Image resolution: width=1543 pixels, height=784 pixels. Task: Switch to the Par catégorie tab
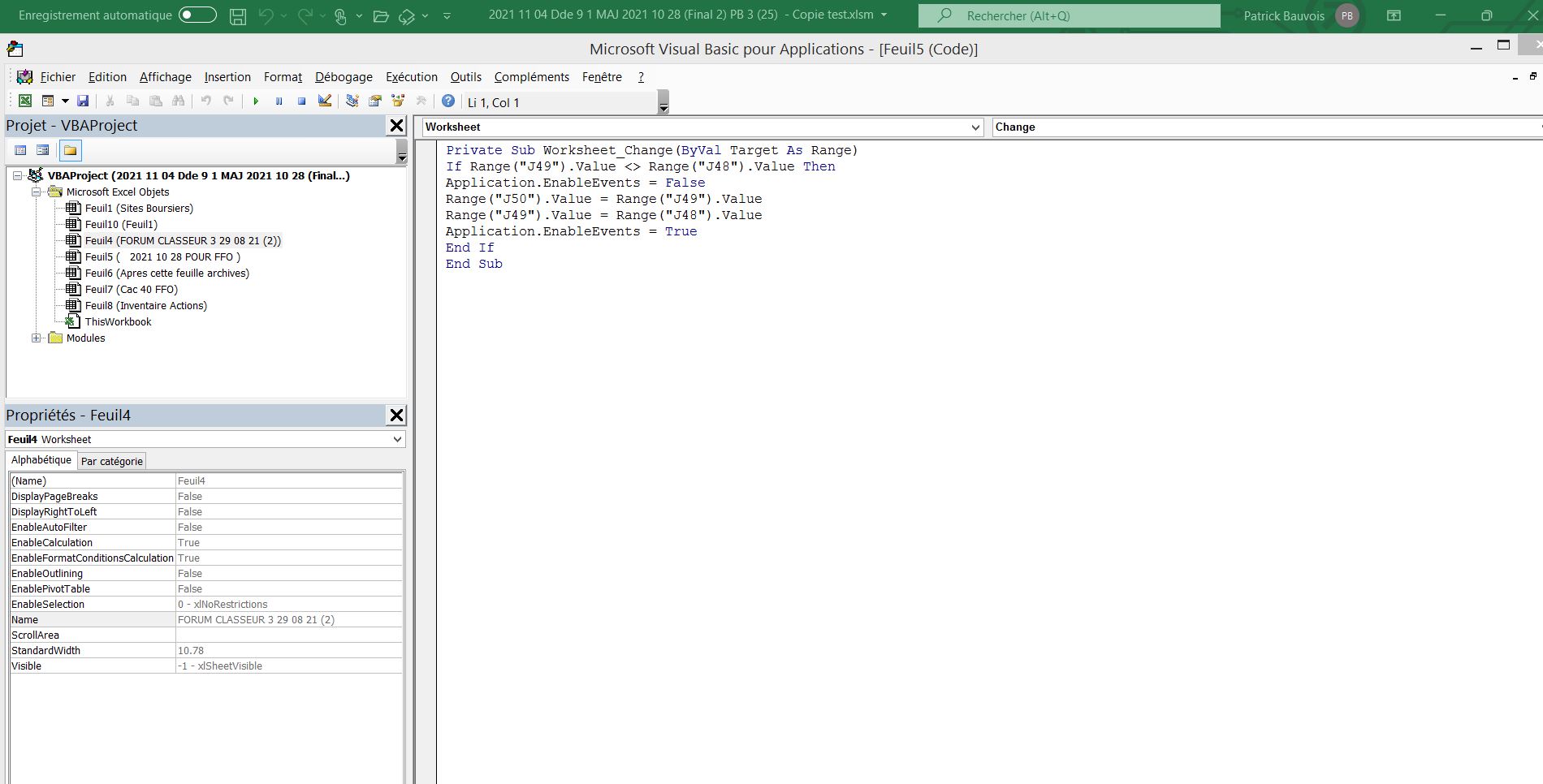[112, 461]
